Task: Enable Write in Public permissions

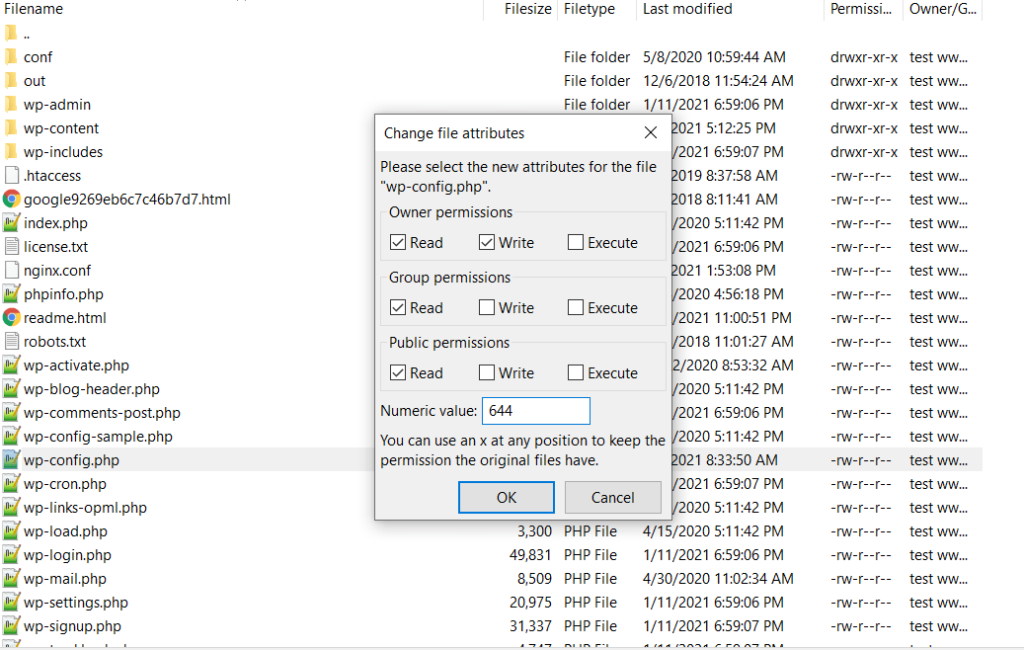Action: click(488, 372)
